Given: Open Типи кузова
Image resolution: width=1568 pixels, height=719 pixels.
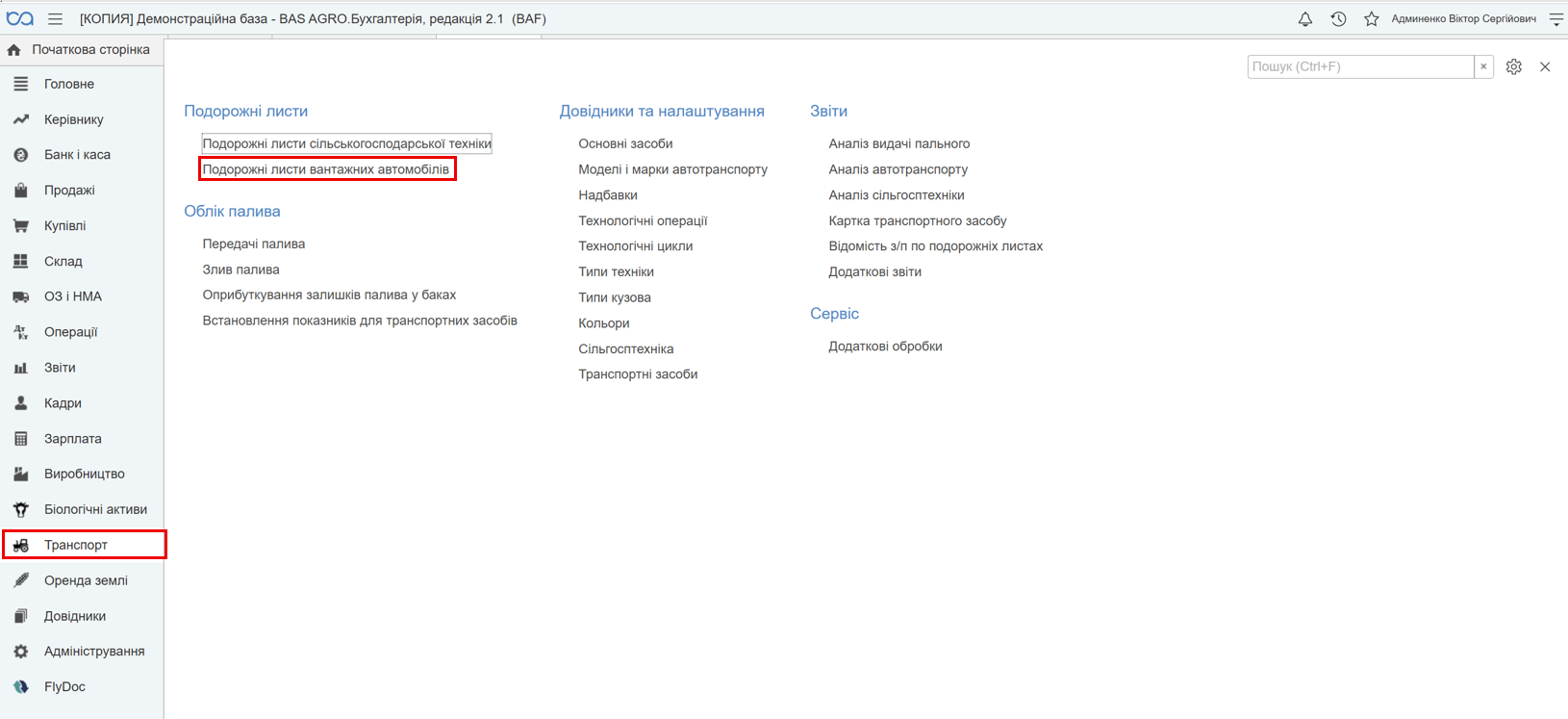Looking at the screenshot, I should point(615,297).
